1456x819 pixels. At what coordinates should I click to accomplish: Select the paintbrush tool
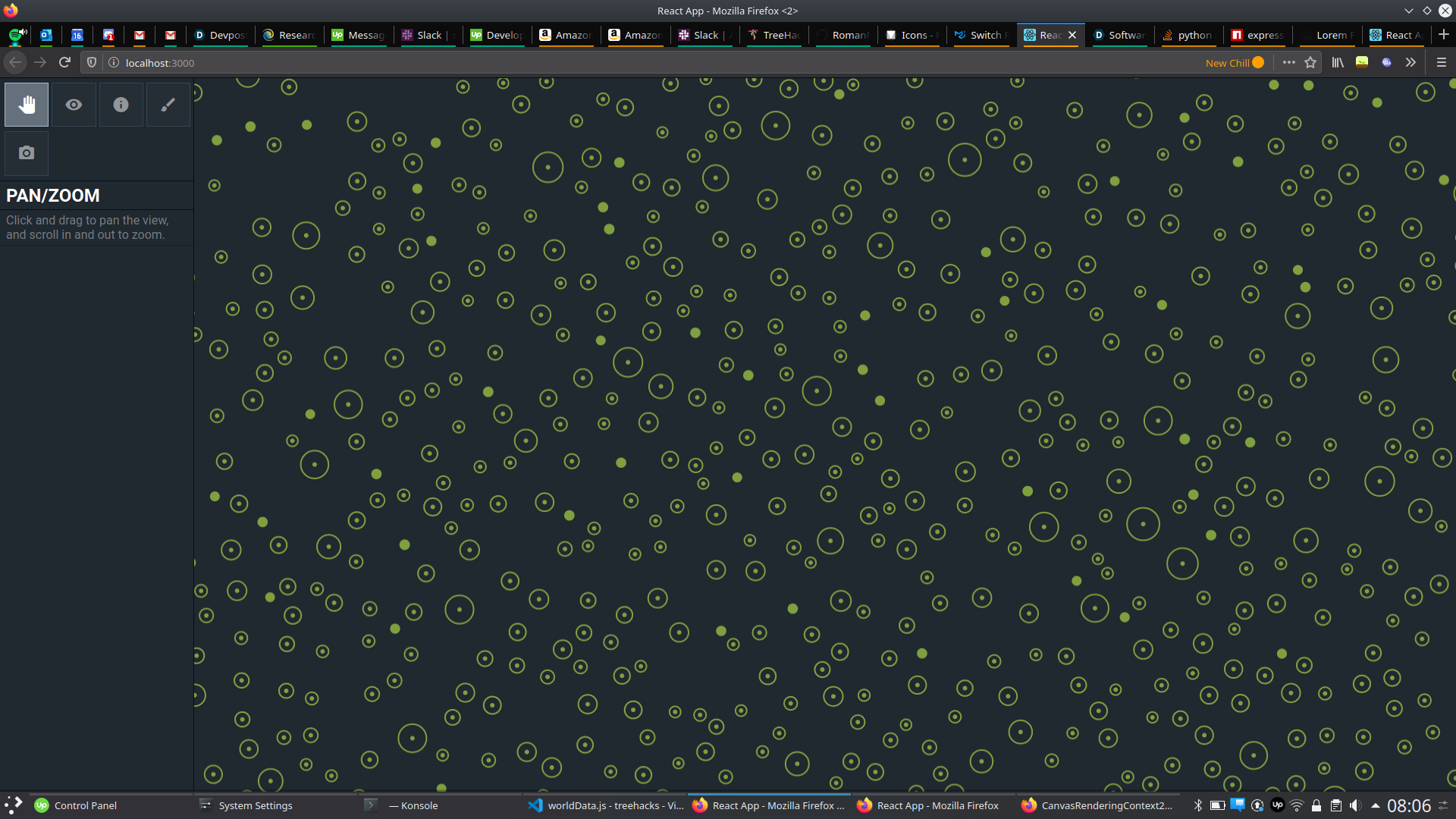(168, 105)
